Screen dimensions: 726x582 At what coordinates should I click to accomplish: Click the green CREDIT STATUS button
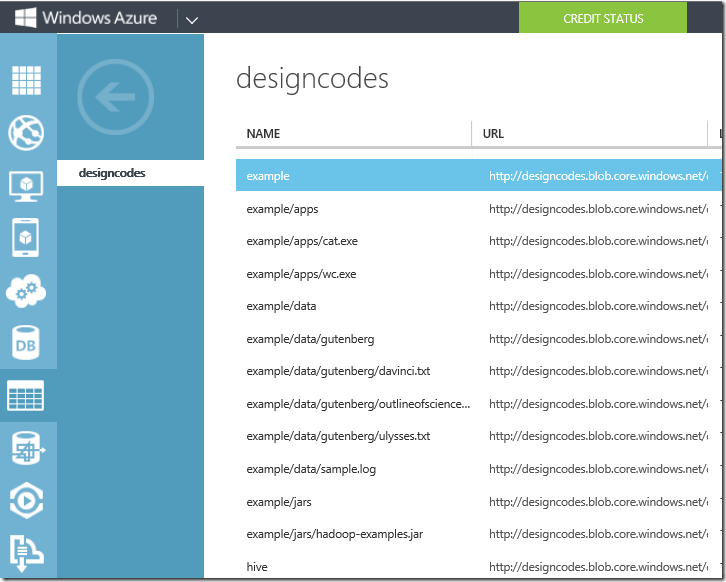603,18
